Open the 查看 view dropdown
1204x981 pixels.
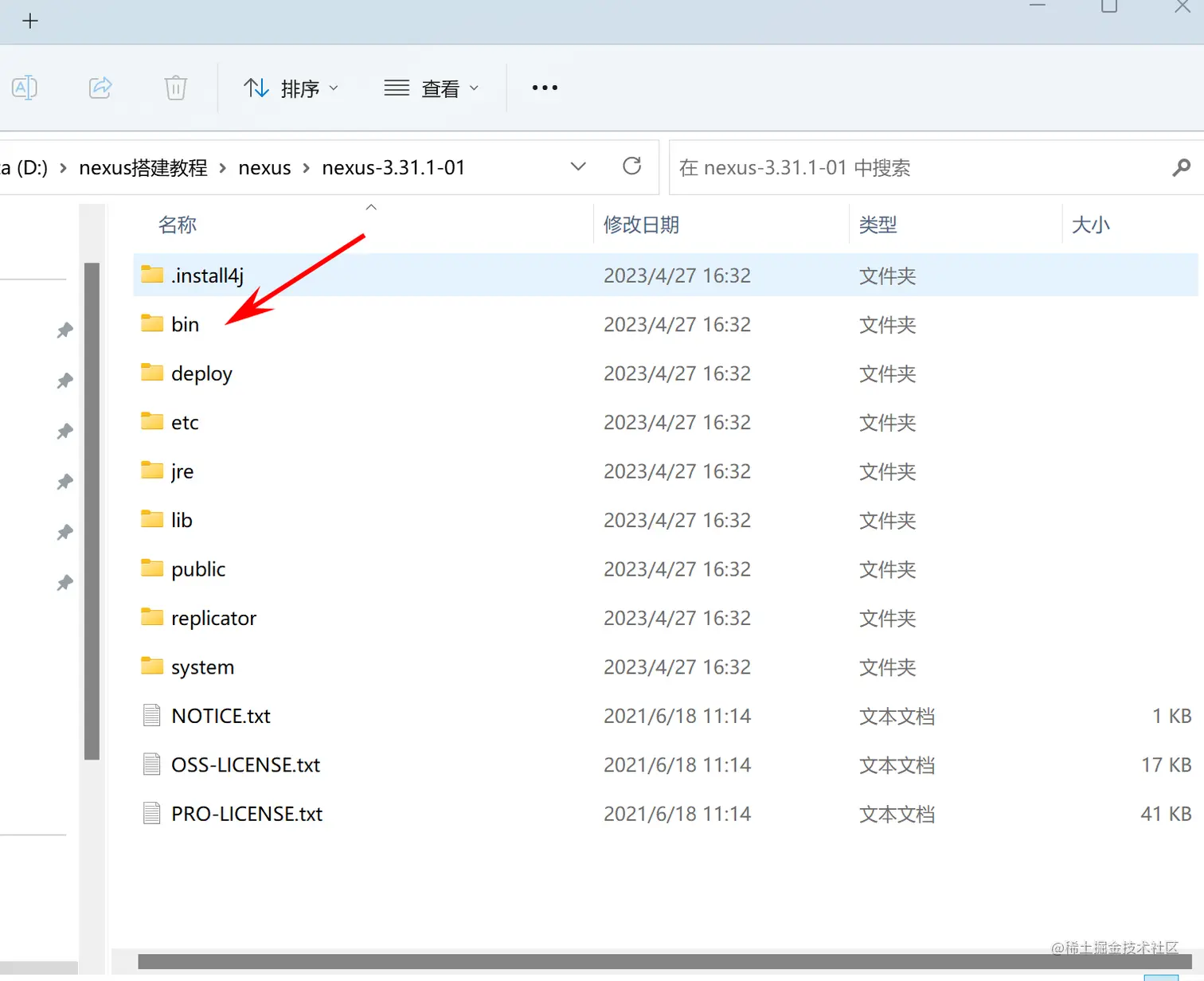pos(431,88)
